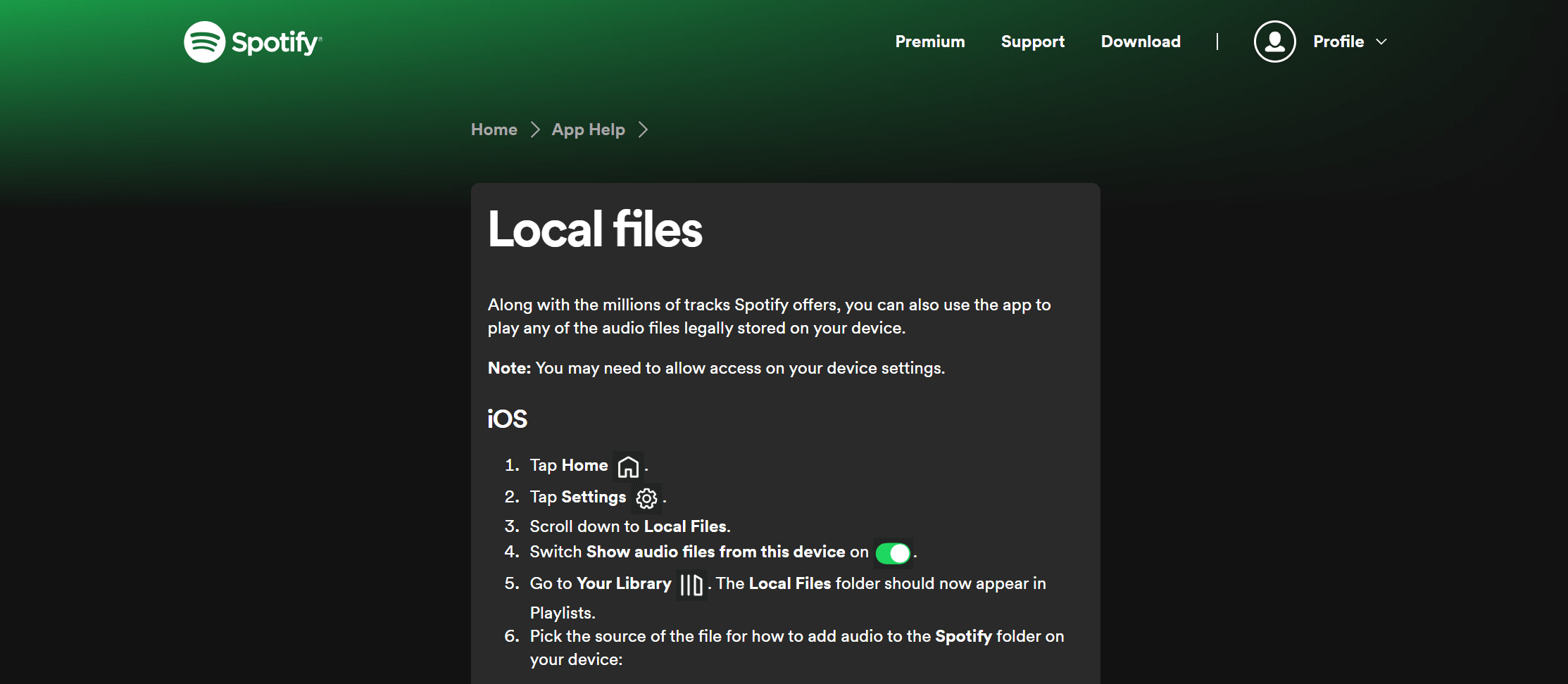Image resolution: width=1568 pixels, height=684 pixels.
Task: Click 'Show audio files from this device' text
Action: [x=716, y=552]
